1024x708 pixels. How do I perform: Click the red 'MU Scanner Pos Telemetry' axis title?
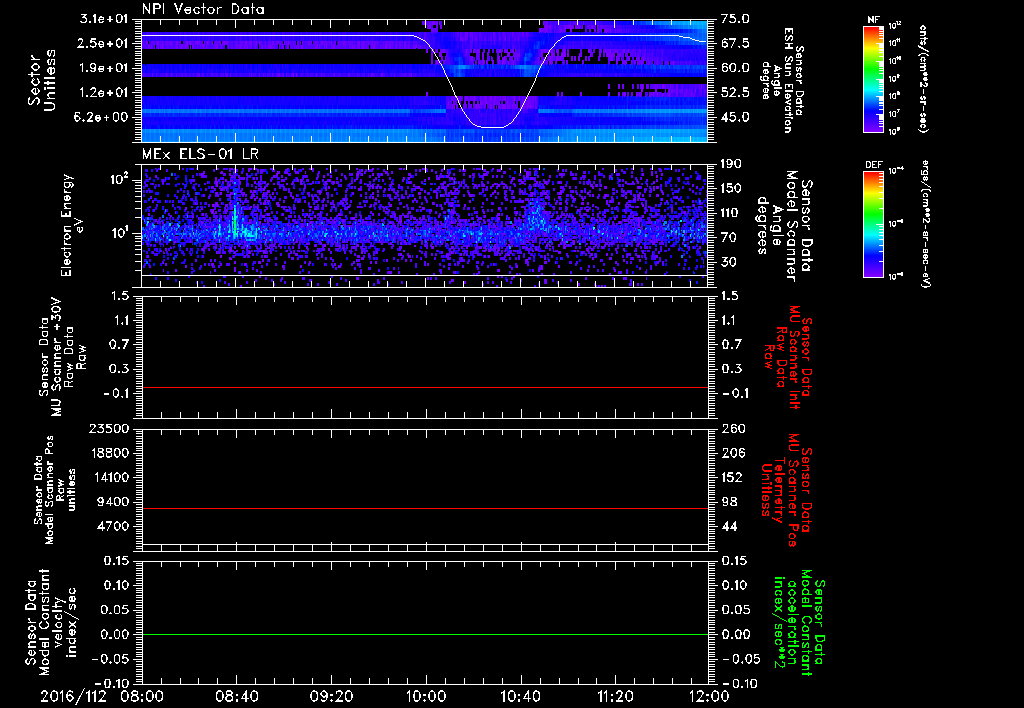point(788,490)
